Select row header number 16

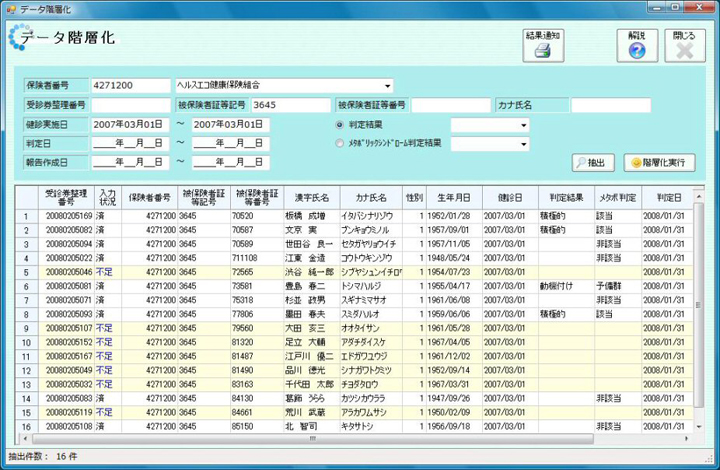[x=27, y=426]
